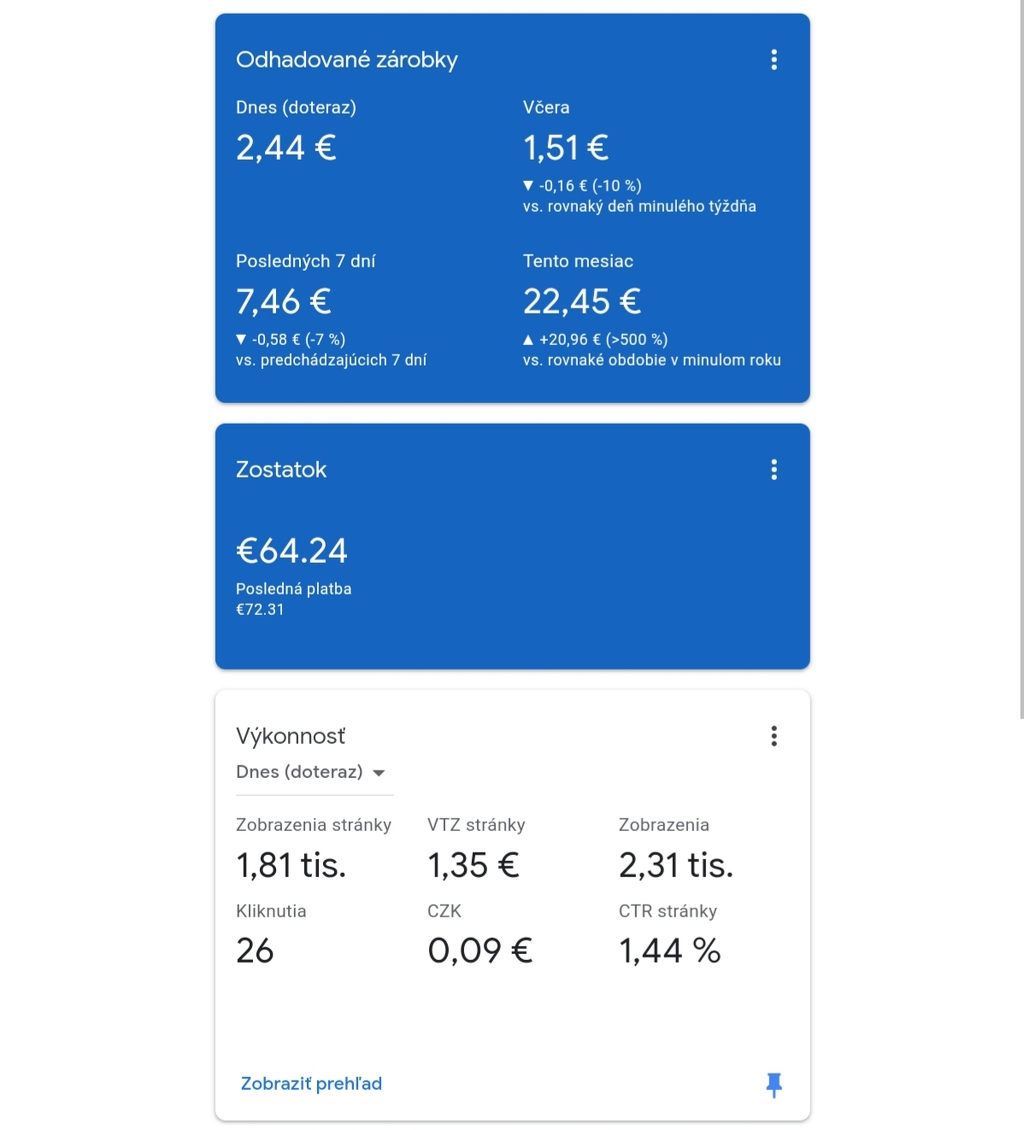Click the CZK metric value 0,09 €
The height and width of the screenshot is (1130, 1024).
pos(480,951)
